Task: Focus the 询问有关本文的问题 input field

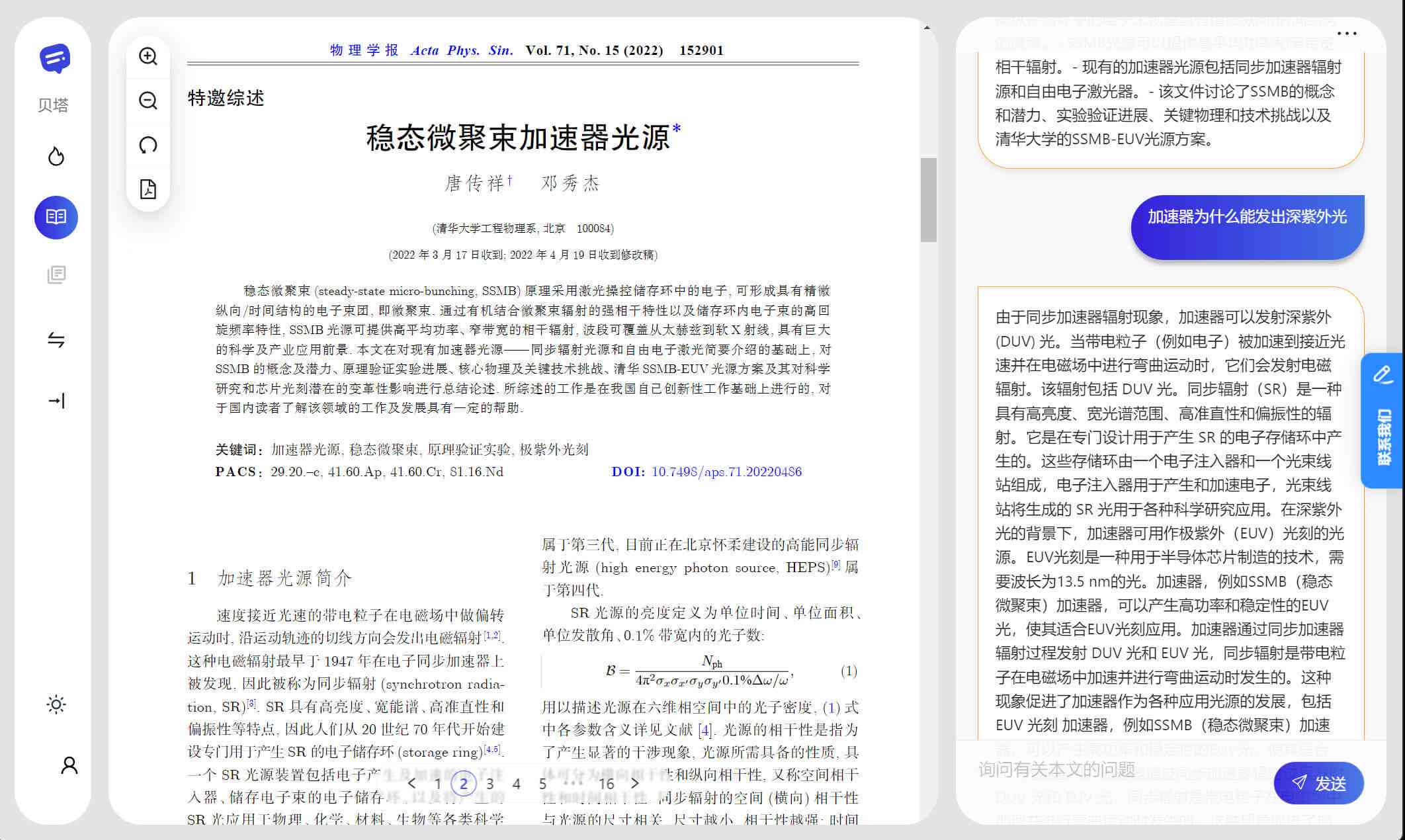Action: [x=1121, y=769]
